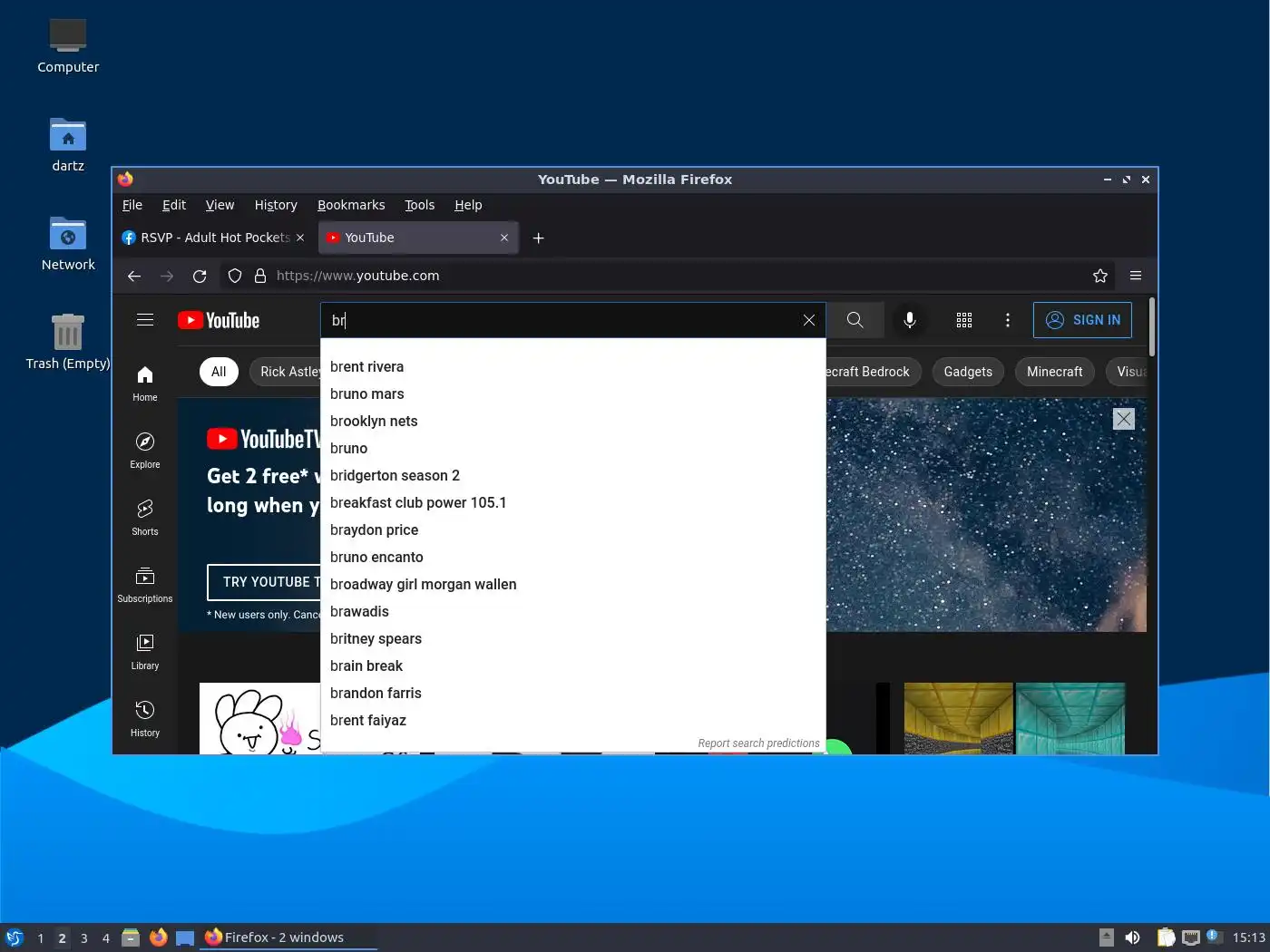The width and height of the screenshot is (1270, 952).
Task: Open the Computer desktop icon
Action: tap(68, 47)
